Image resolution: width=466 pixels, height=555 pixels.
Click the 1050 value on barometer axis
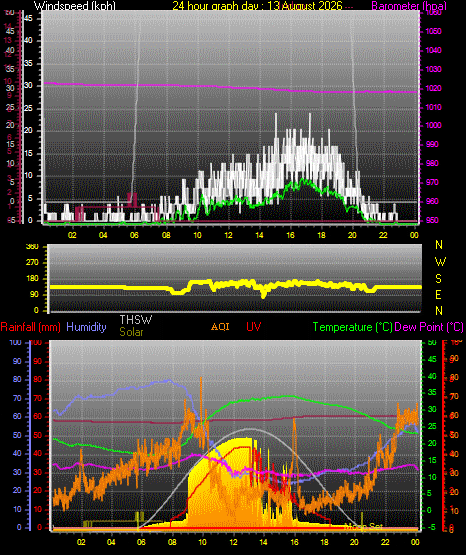(x=433, y=31)
